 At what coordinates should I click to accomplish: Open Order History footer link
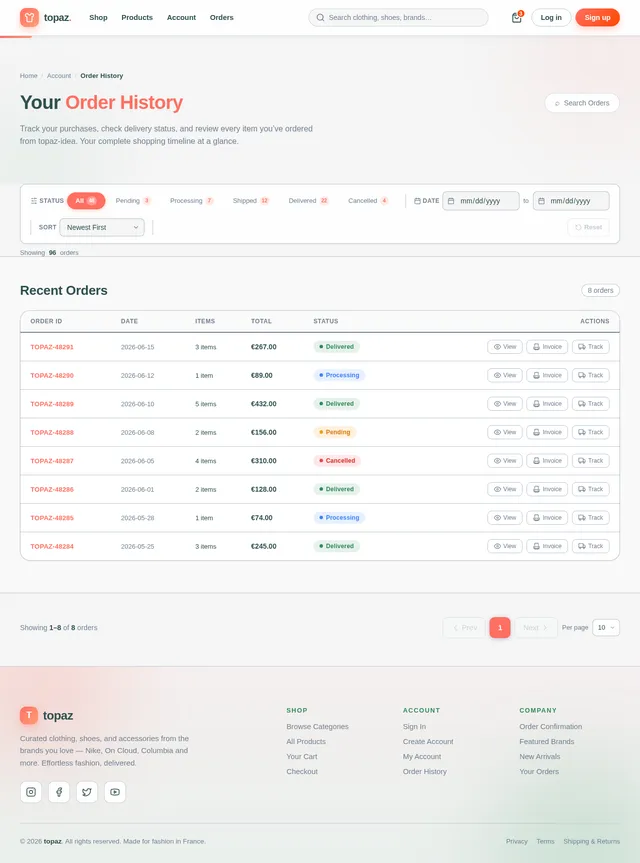(425, 772)
